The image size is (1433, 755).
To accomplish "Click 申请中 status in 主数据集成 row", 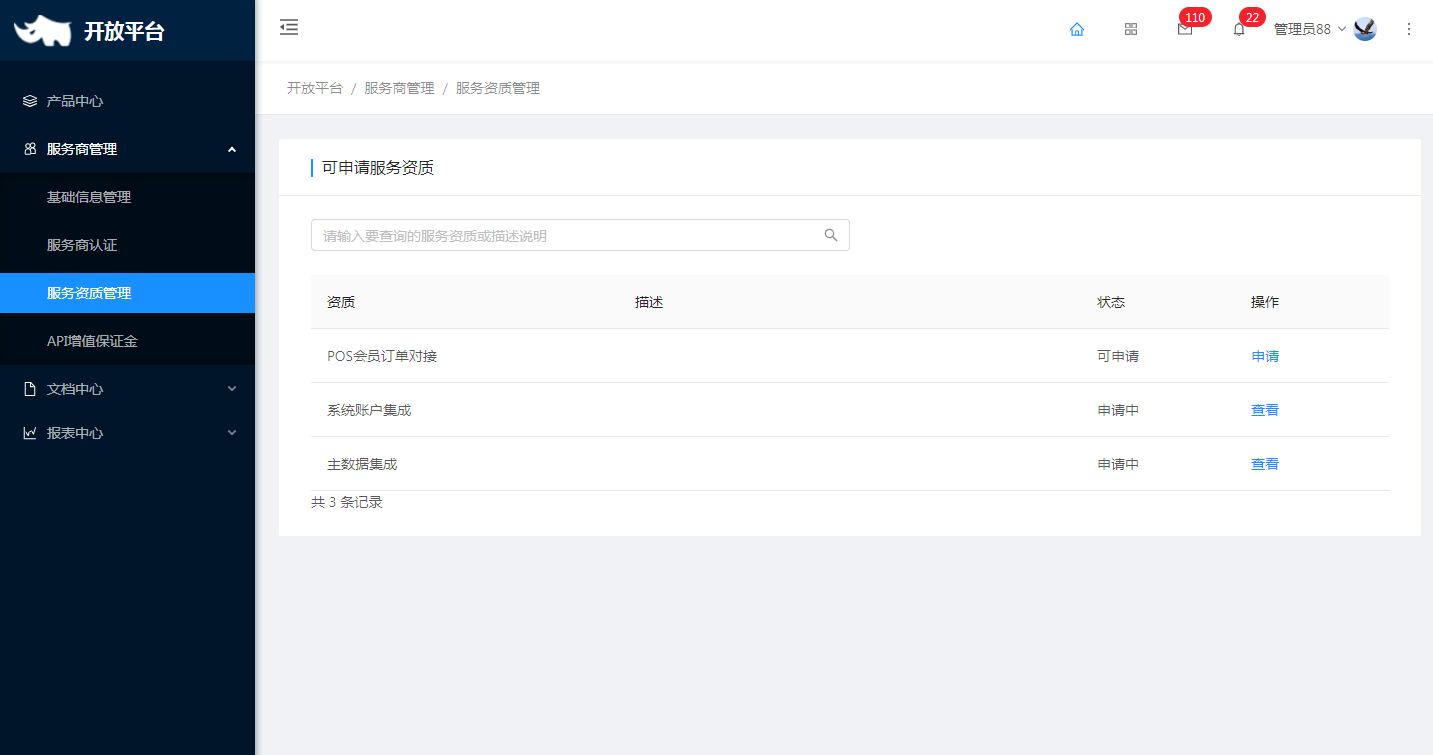I will (x=1118, y=464).
